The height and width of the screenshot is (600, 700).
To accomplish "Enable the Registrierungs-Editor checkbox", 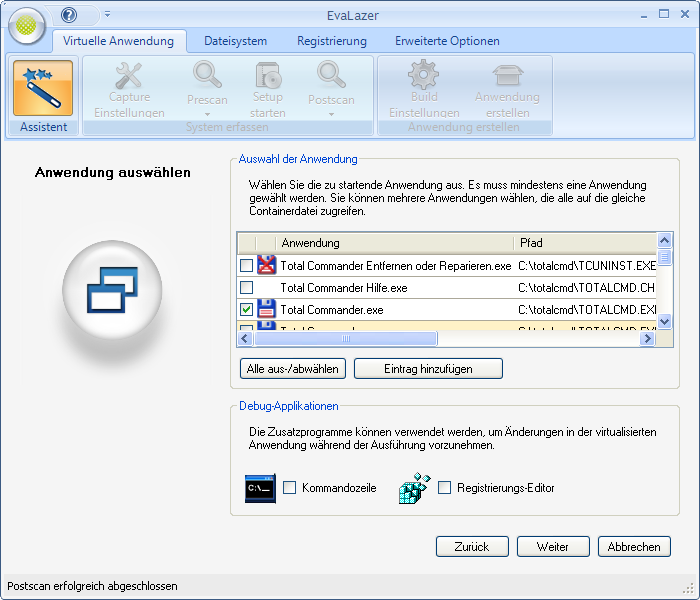I will (x=445, y=488).
